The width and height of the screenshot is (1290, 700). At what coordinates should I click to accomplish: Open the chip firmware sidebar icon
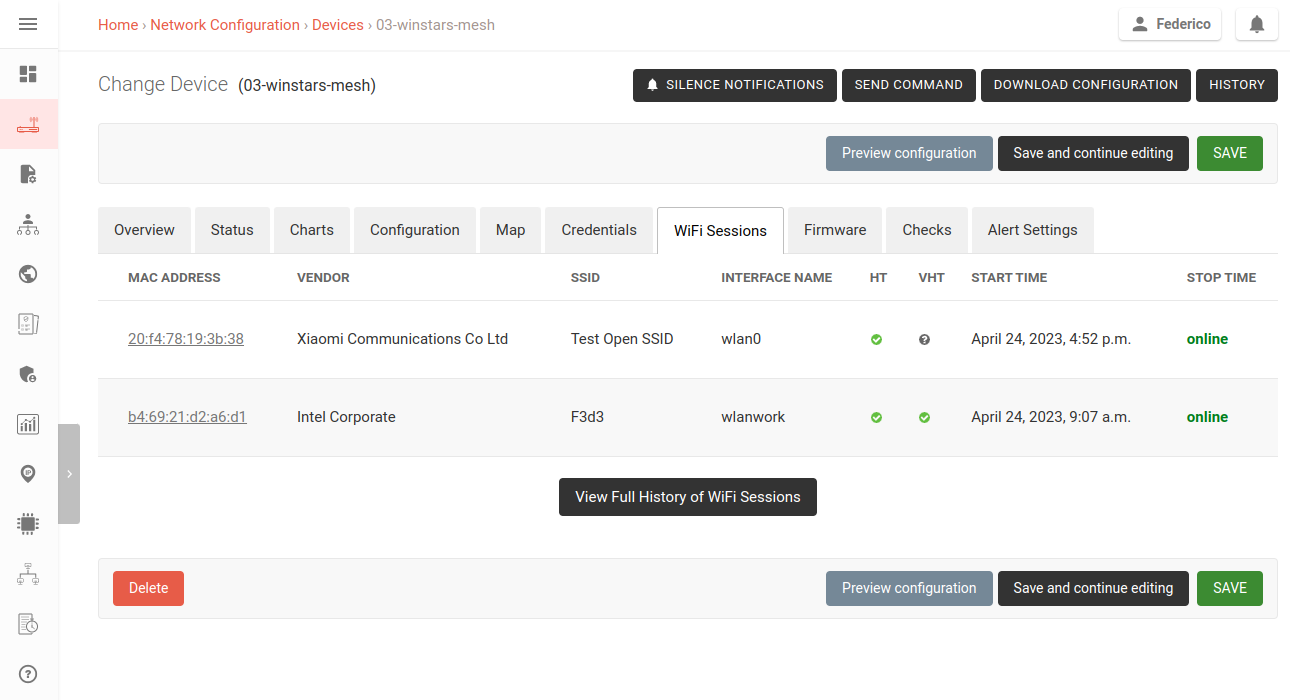click(28, 523)
